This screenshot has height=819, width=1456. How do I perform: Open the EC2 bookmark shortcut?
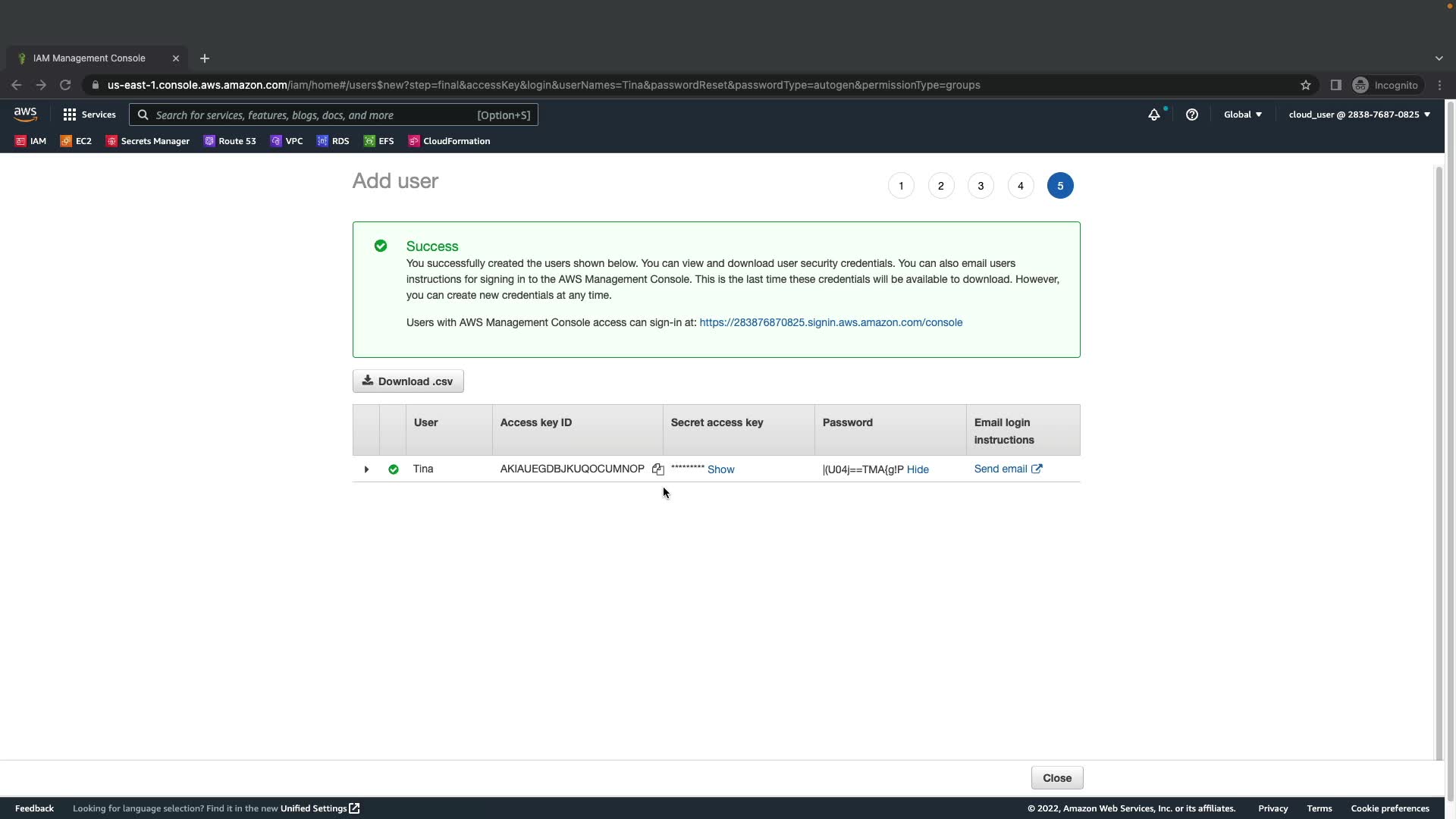(x=76, y=141)
